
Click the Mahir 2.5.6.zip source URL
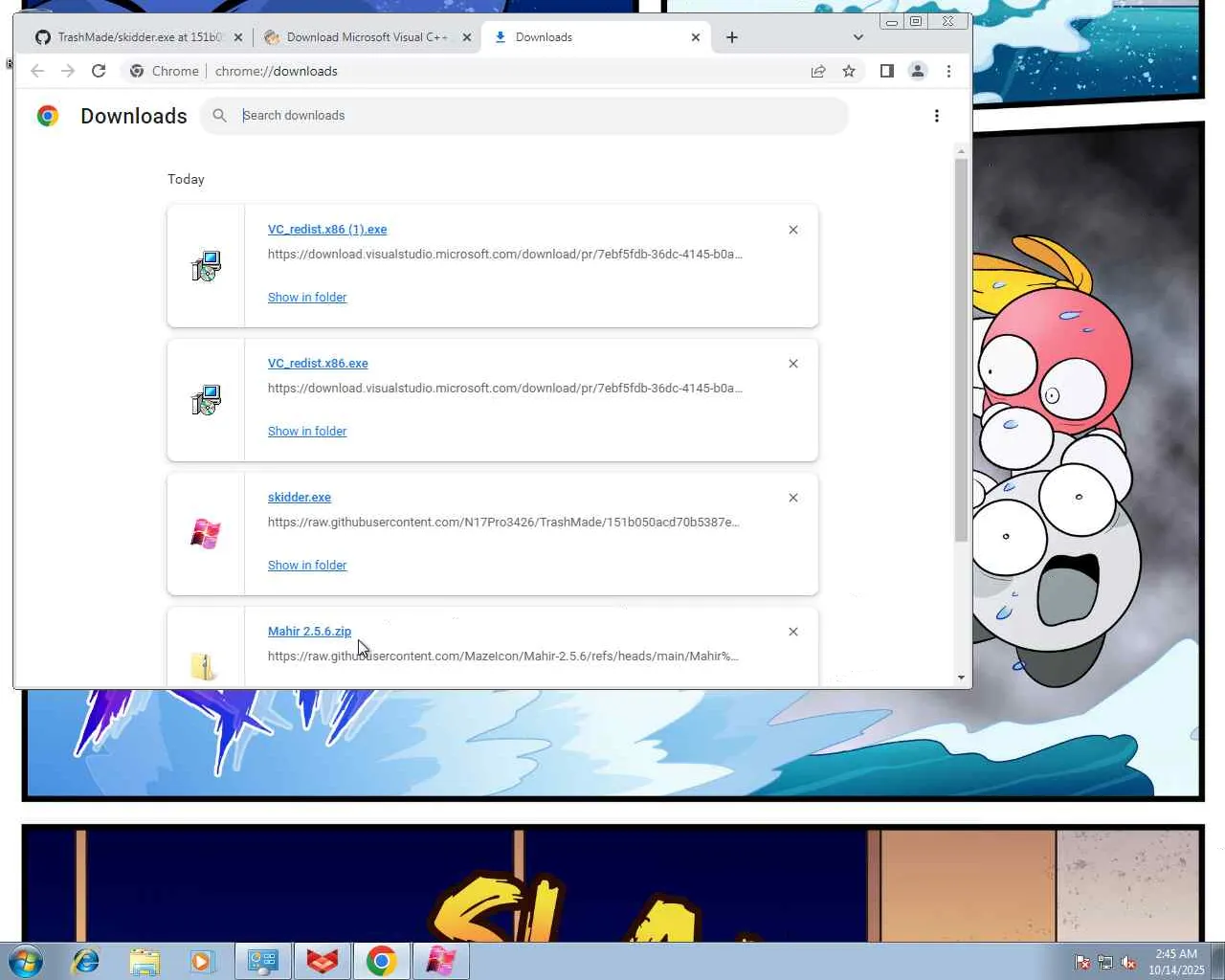pos(503,657)
